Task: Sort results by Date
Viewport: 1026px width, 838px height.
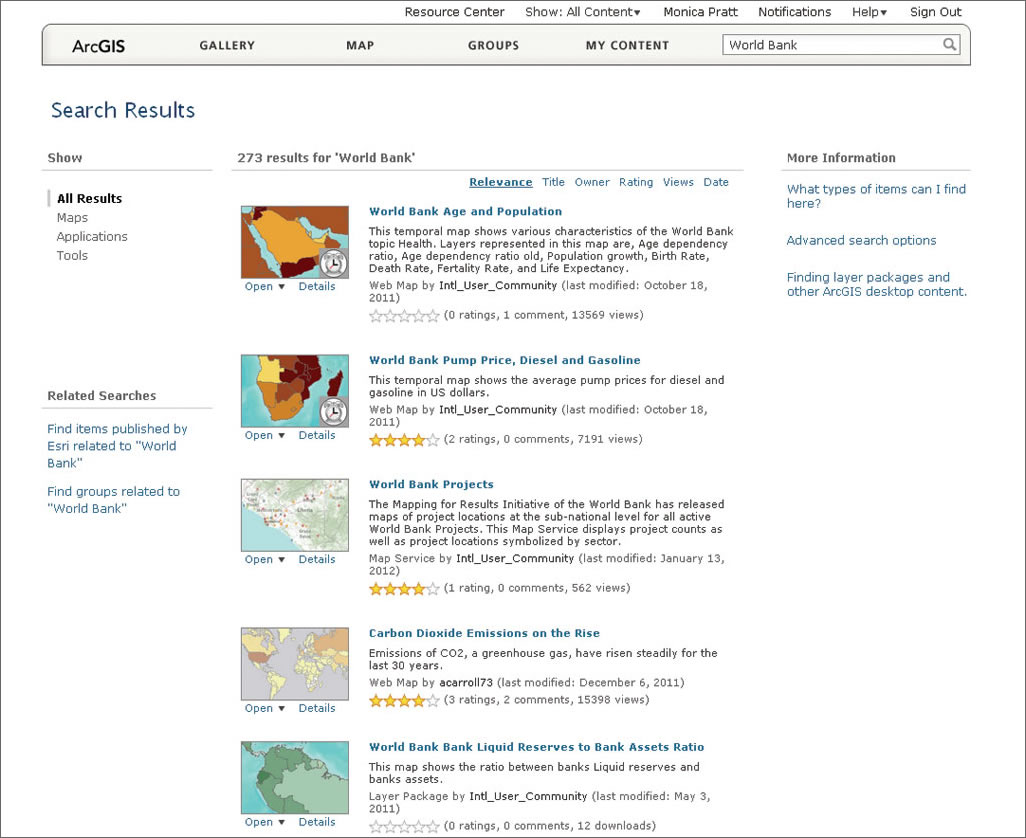Action: click(716, 183)
